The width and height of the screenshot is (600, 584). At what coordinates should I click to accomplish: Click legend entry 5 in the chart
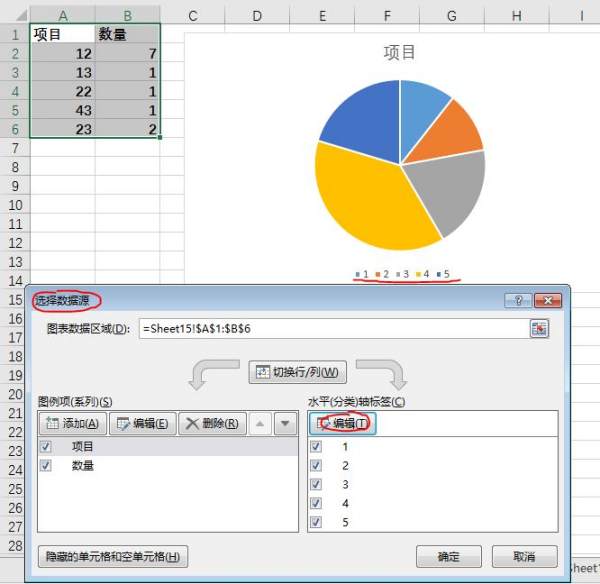point(443,274)
